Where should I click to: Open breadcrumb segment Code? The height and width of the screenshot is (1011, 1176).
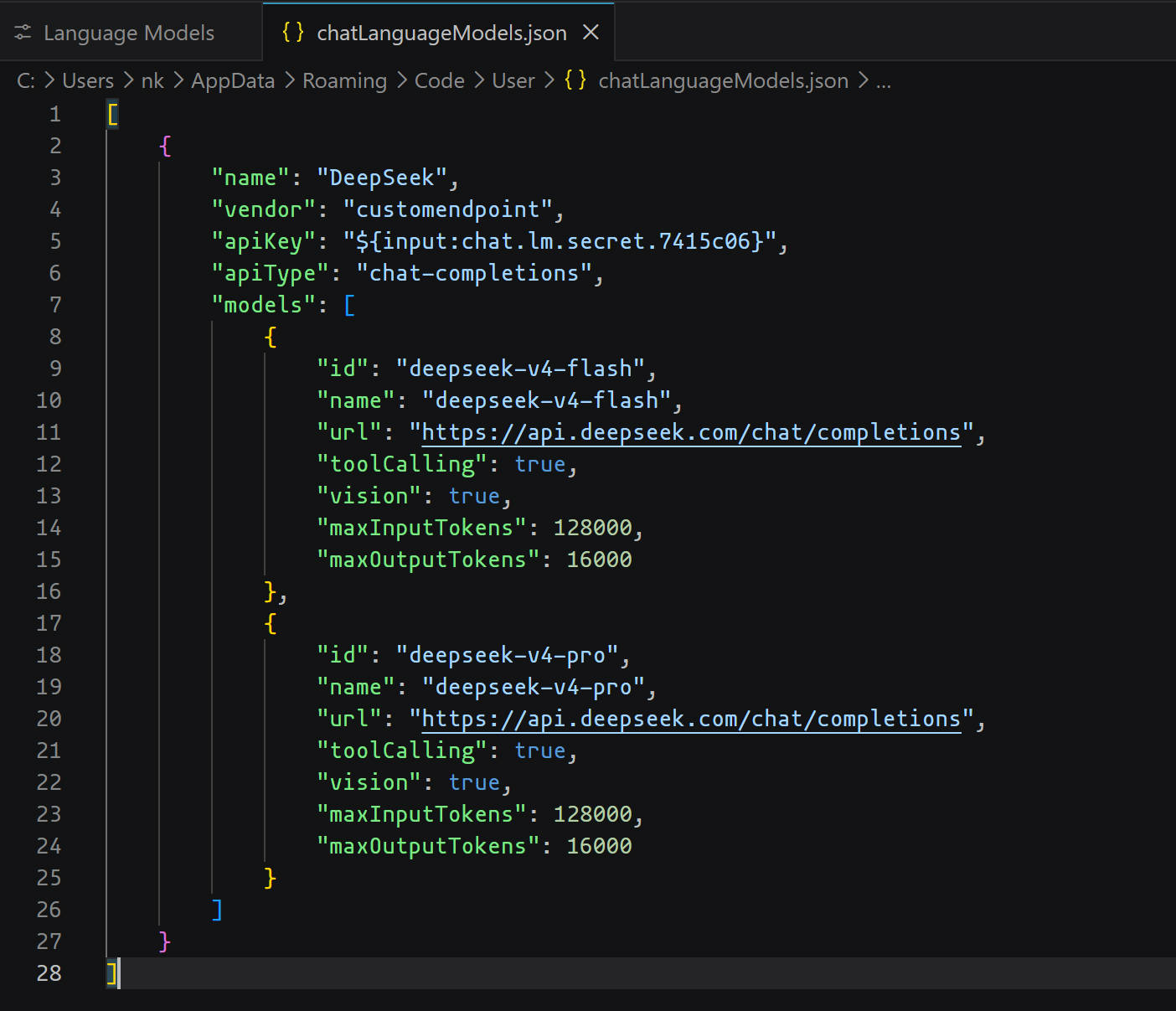tap(440, 80)
